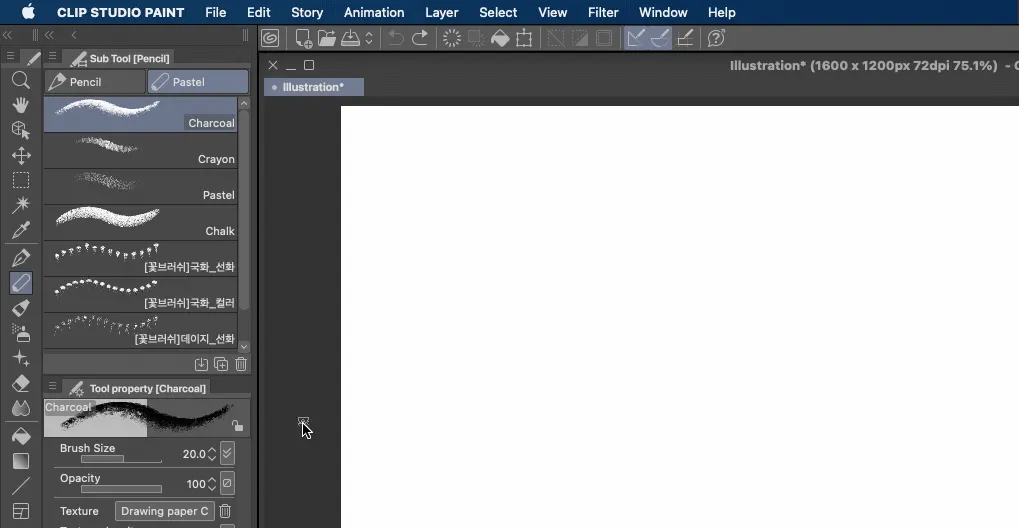
Task: Select the Frame border tool
Action: [x=21, y=511]
